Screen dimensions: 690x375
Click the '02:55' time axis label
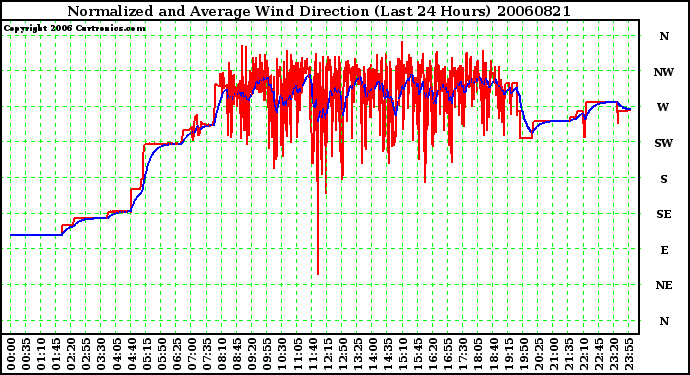click(x=86, y=354)
